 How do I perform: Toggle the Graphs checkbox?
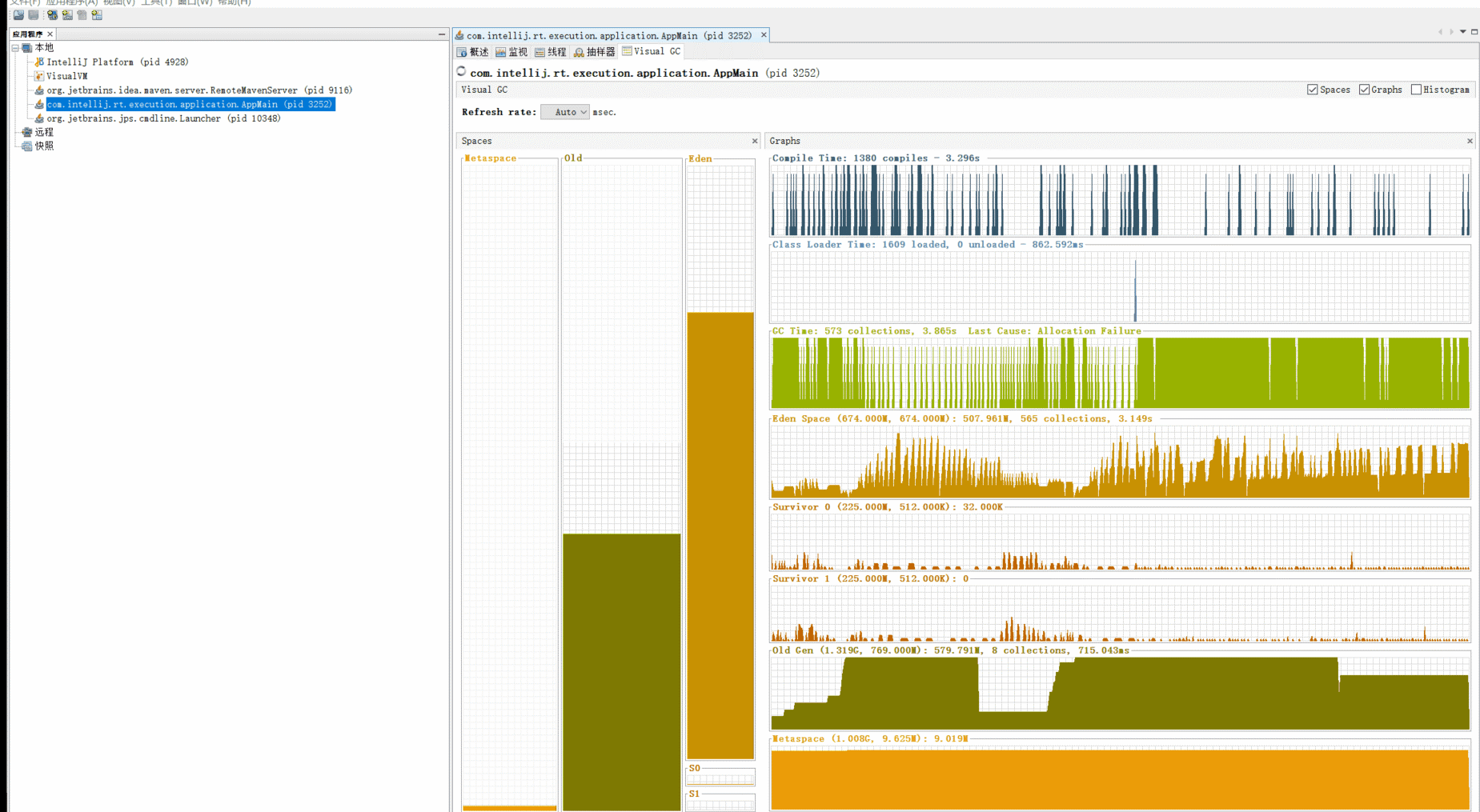point(1365,90)
